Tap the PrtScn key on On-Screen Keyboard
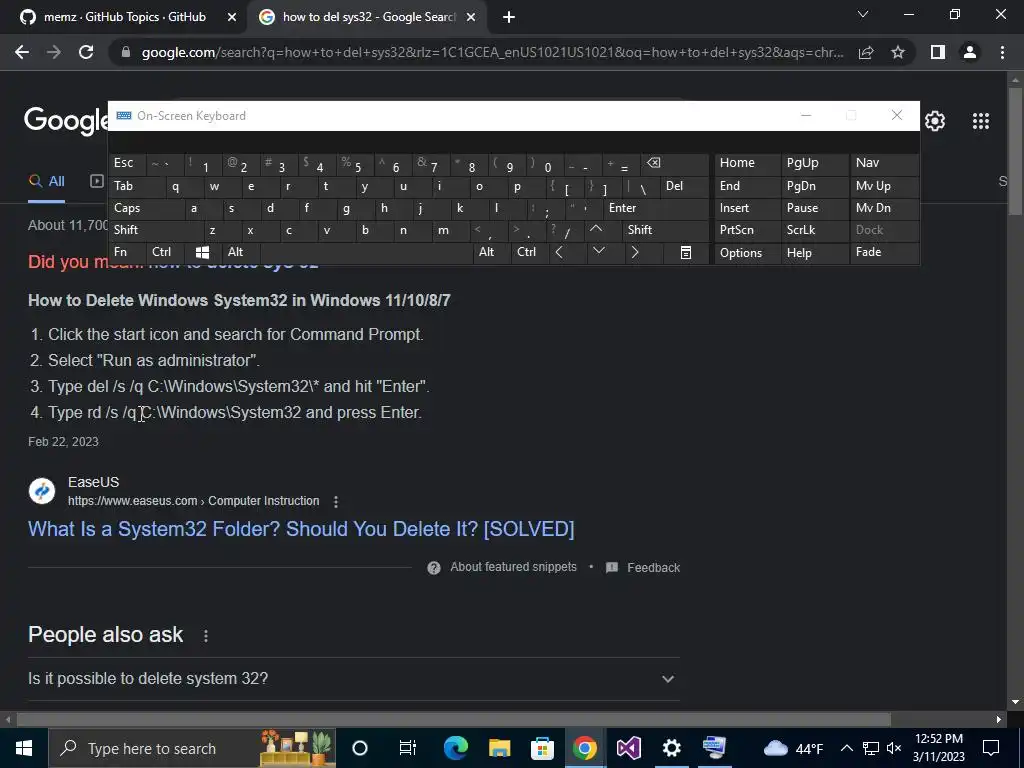Image resolution: width=1024 pixels, height=768 pixels. 747,230
